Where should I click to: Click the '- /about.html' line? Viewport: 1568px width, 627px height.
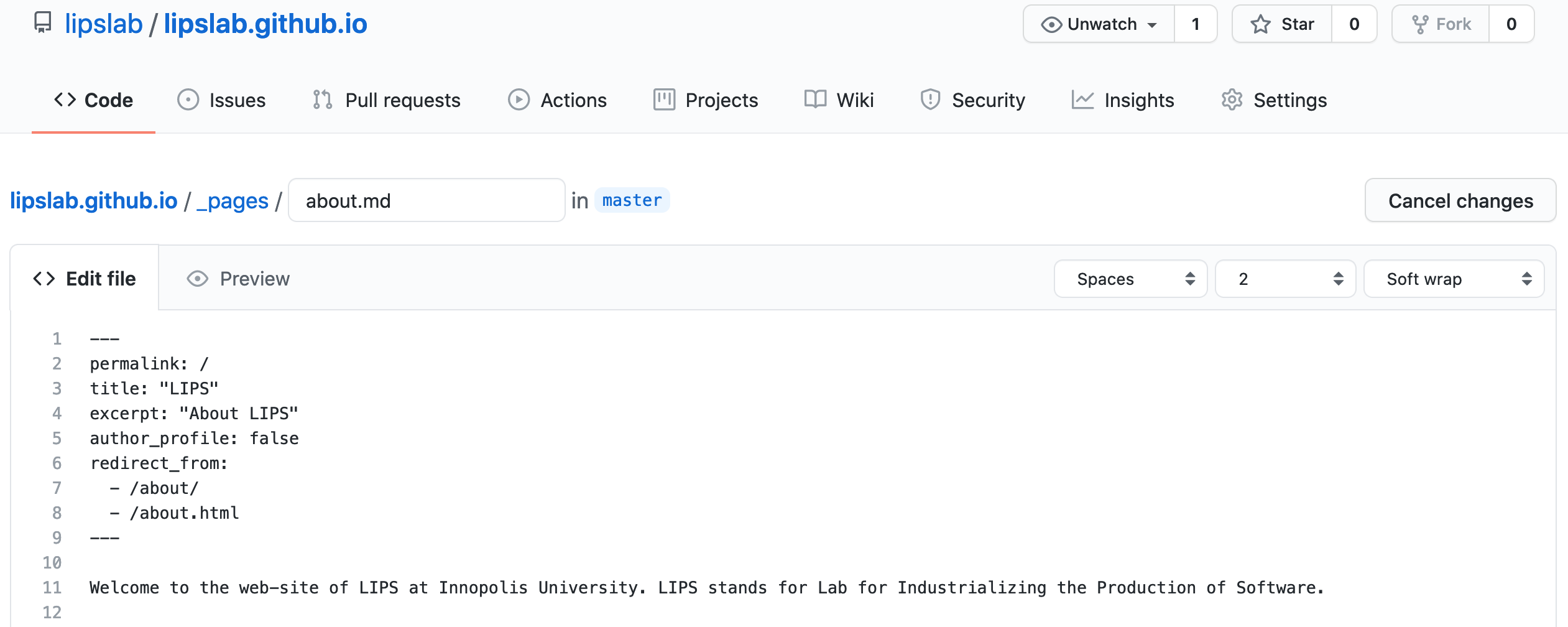(x=174, y=513)
